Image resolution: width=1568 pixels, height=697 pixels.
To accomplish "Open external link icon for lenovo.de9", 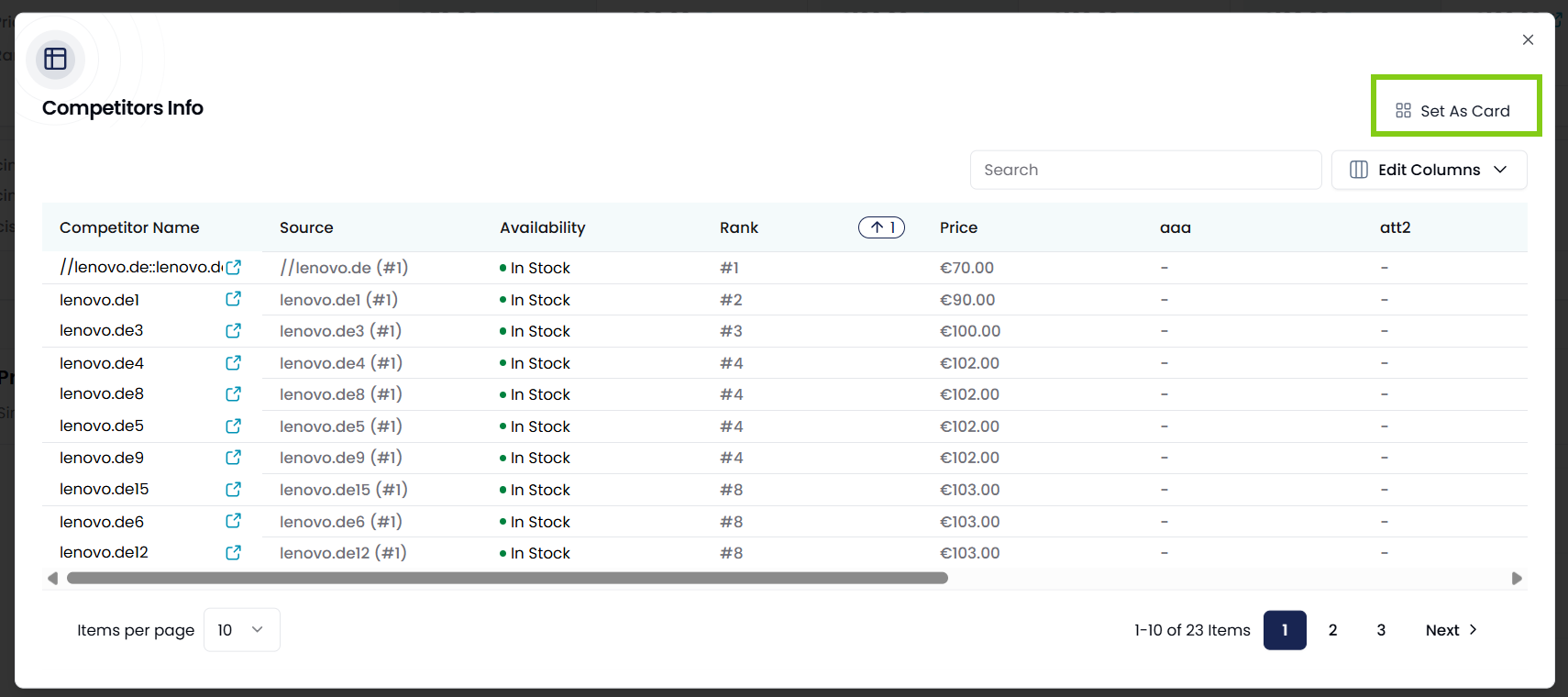I will 234,457.
